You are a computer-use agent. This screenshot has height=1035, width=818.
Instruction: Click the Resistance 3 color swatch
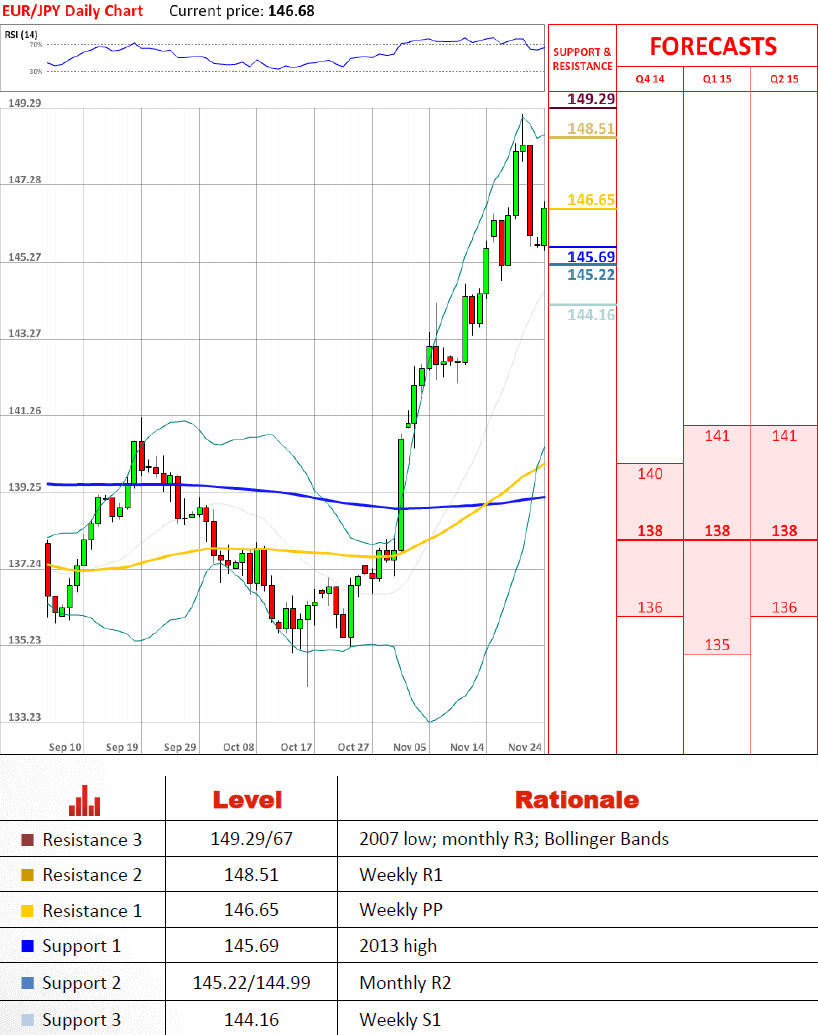(27, 840)
